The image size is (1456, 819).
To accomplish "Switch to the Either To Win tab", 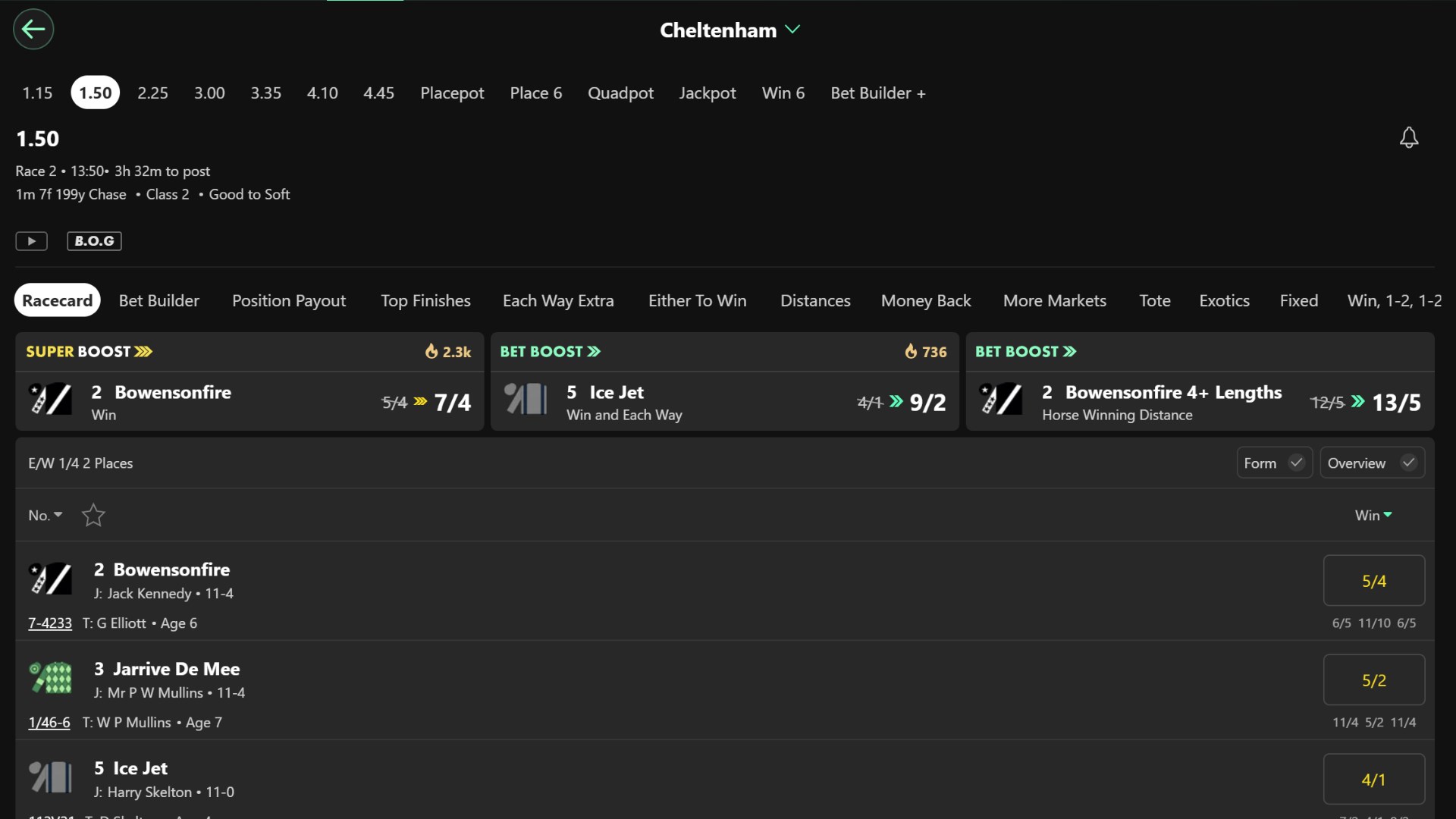I will click(x=697, y=300).
